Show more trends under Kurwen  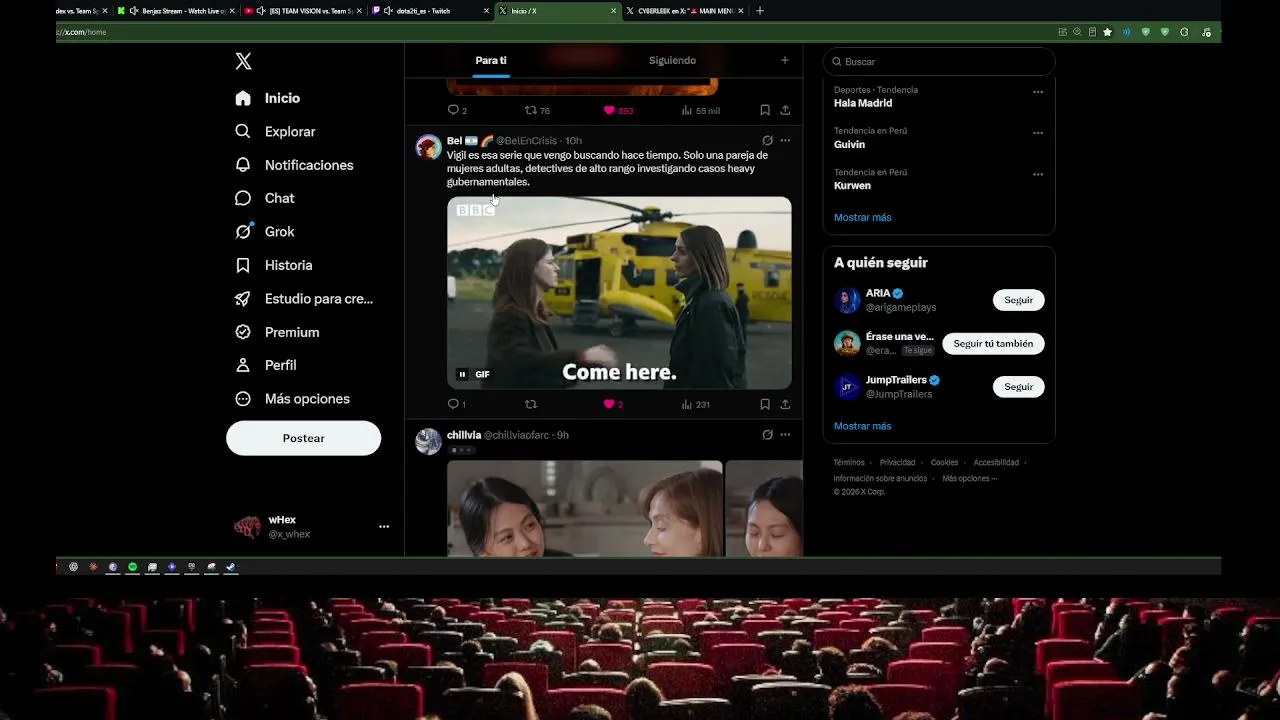(863, 217)
